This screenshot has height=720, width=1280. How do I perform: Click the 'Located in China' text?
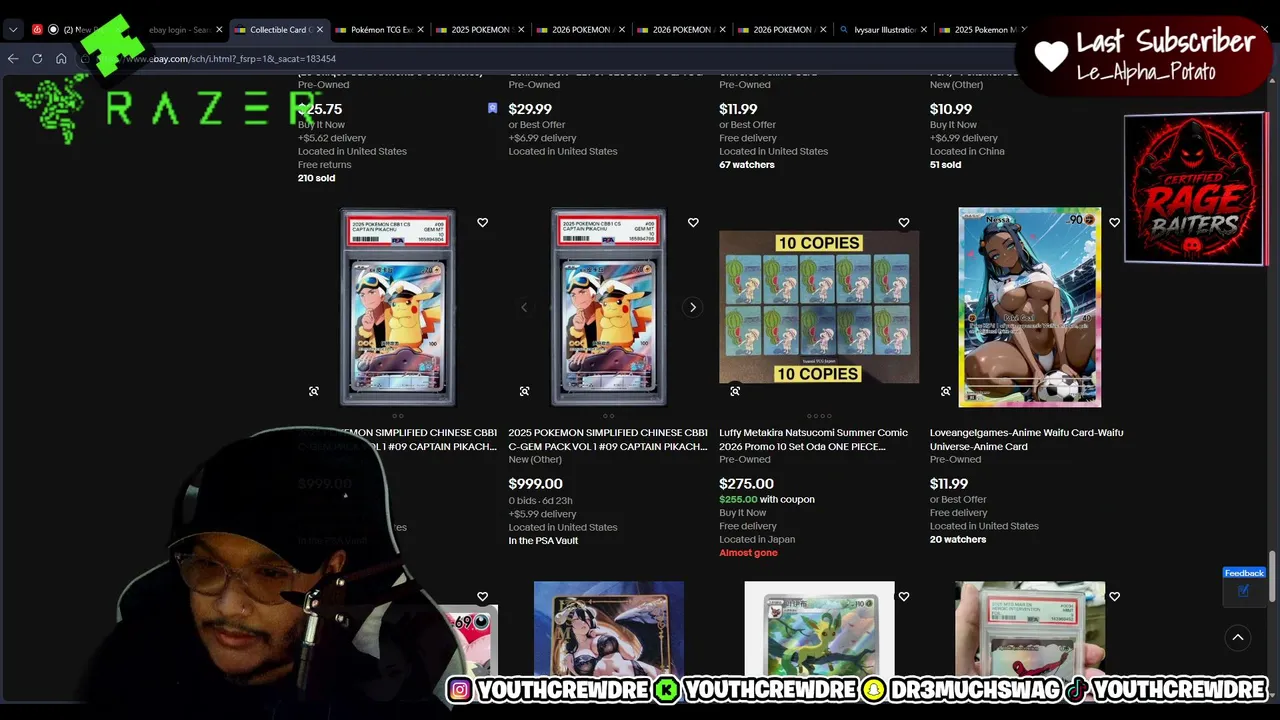point(967,152)
